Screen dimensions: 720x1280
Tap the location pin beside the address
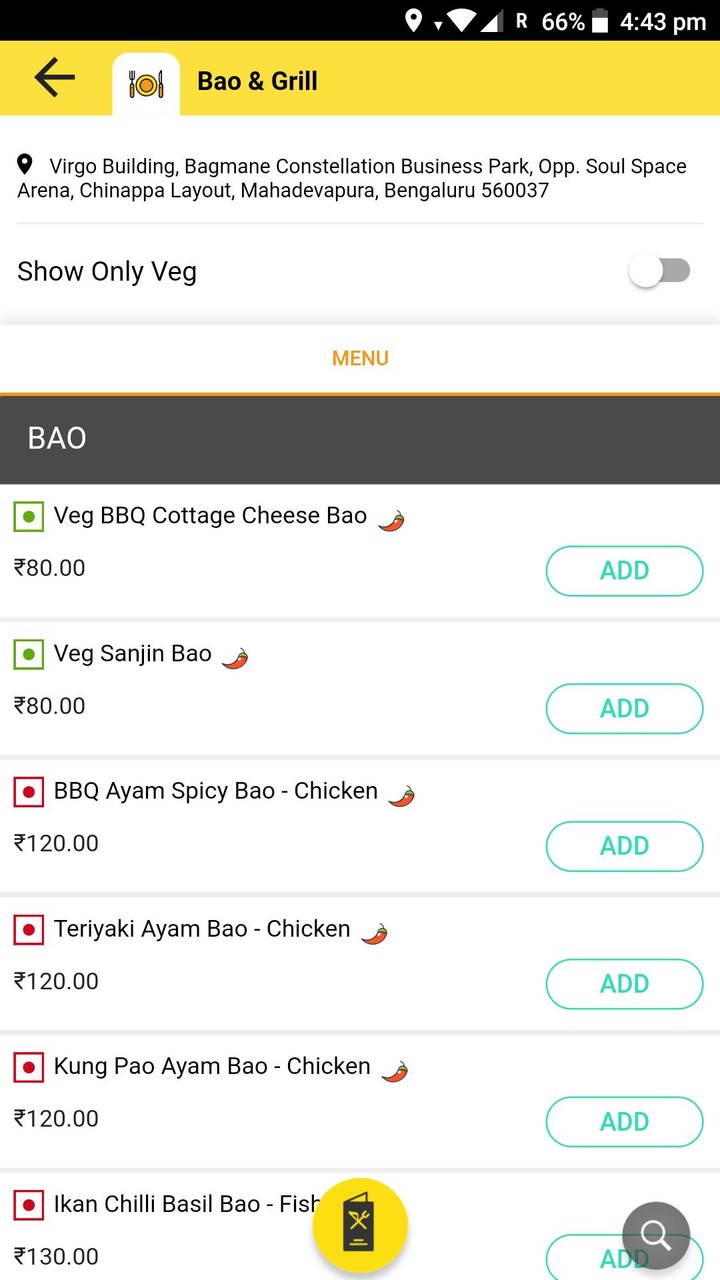pos(26,164)
